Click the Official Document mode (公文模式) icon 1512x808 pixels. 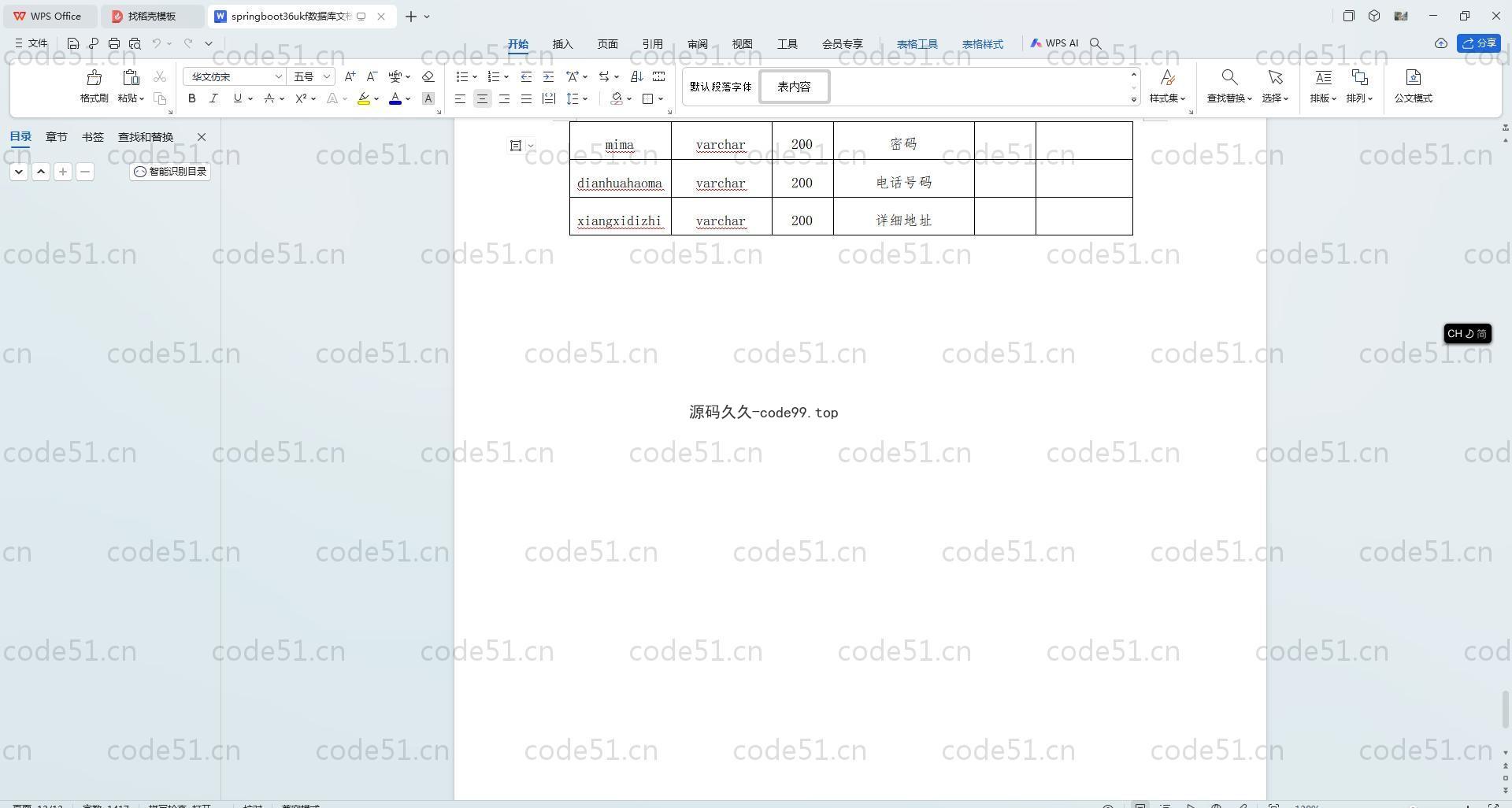1413,77
